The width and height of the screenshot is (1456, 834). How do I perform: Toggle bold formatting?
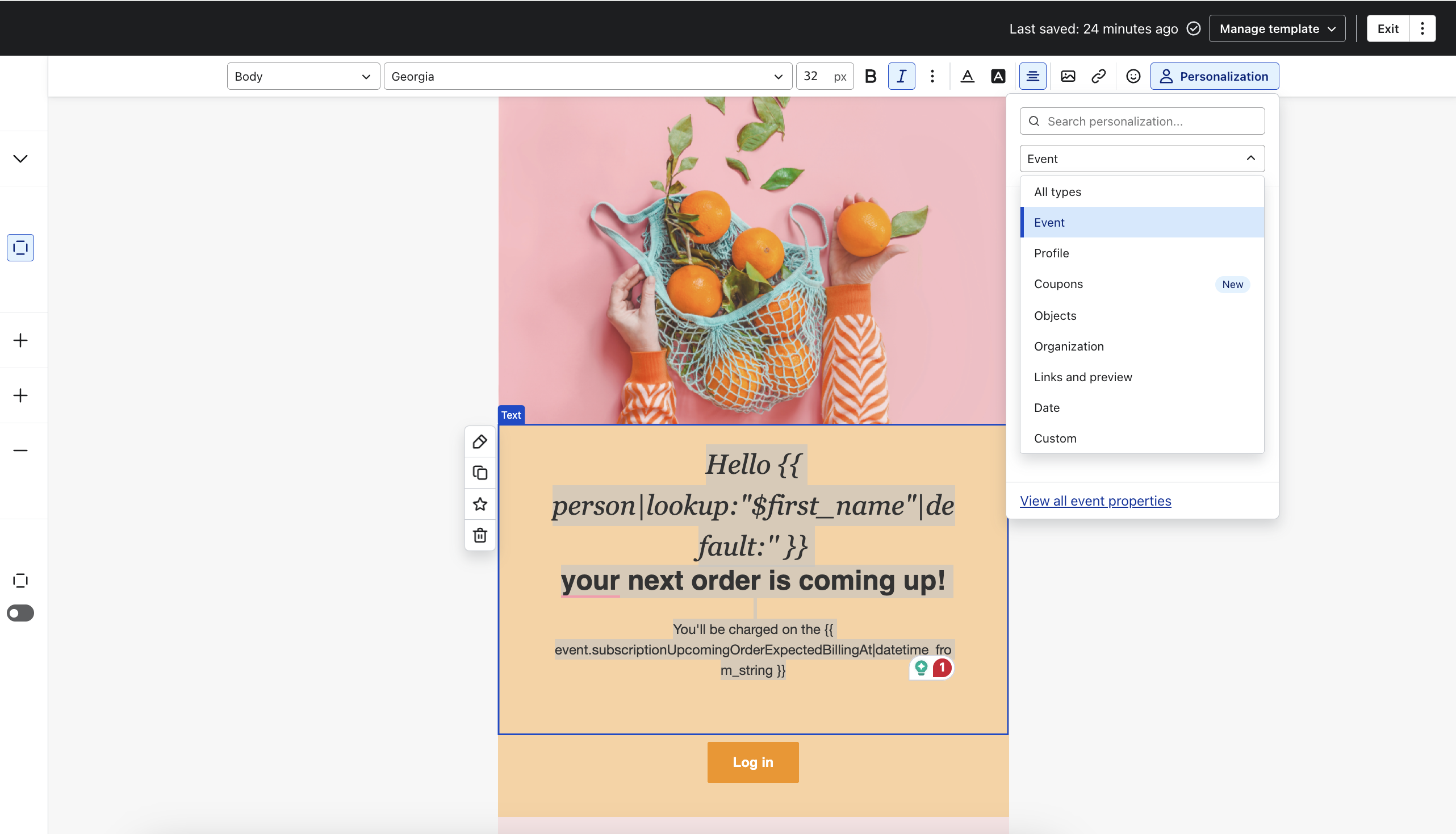pos(871,76)
